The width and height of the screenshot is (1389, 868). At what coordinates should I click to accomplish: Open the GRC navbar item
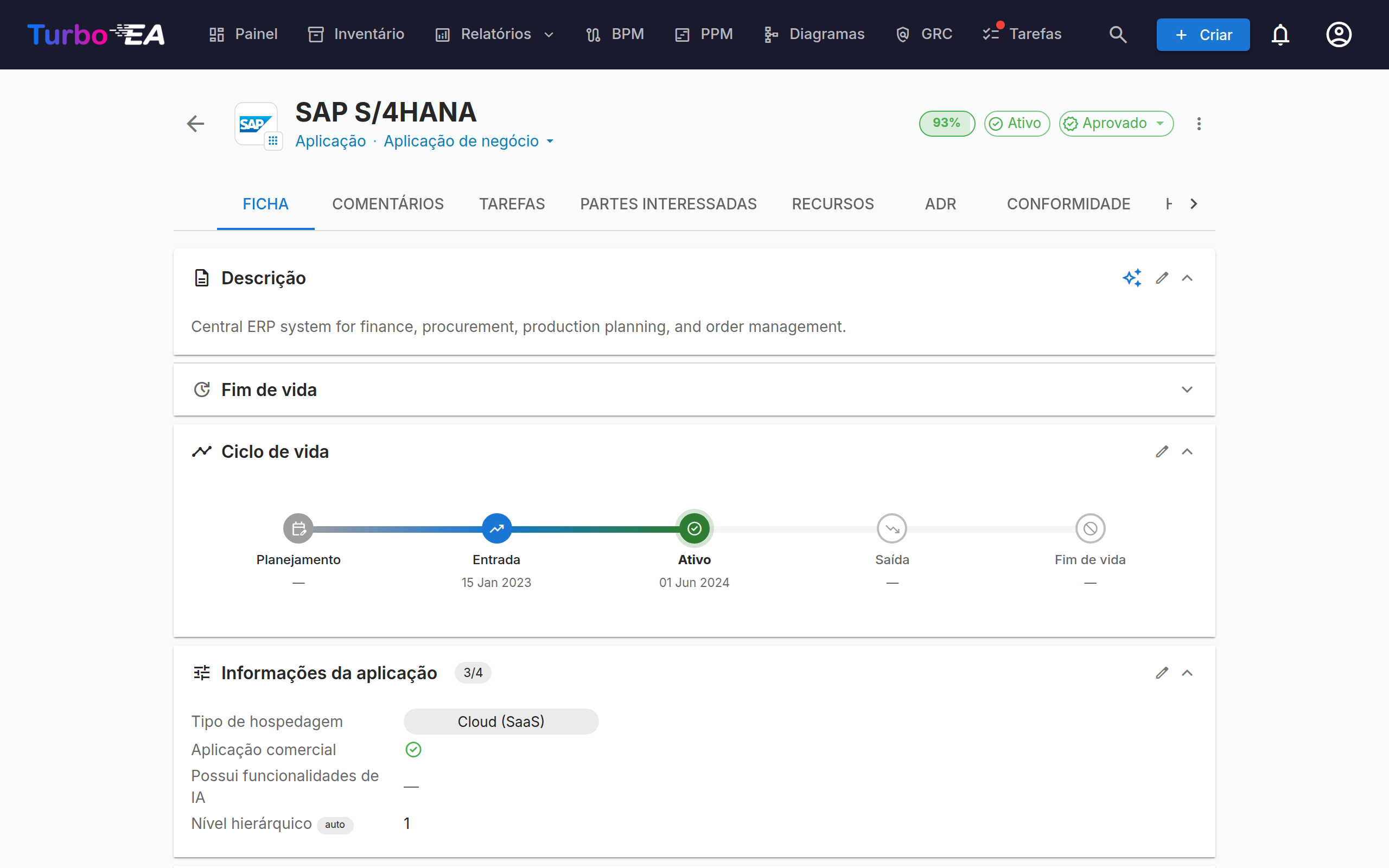(924, 34)
